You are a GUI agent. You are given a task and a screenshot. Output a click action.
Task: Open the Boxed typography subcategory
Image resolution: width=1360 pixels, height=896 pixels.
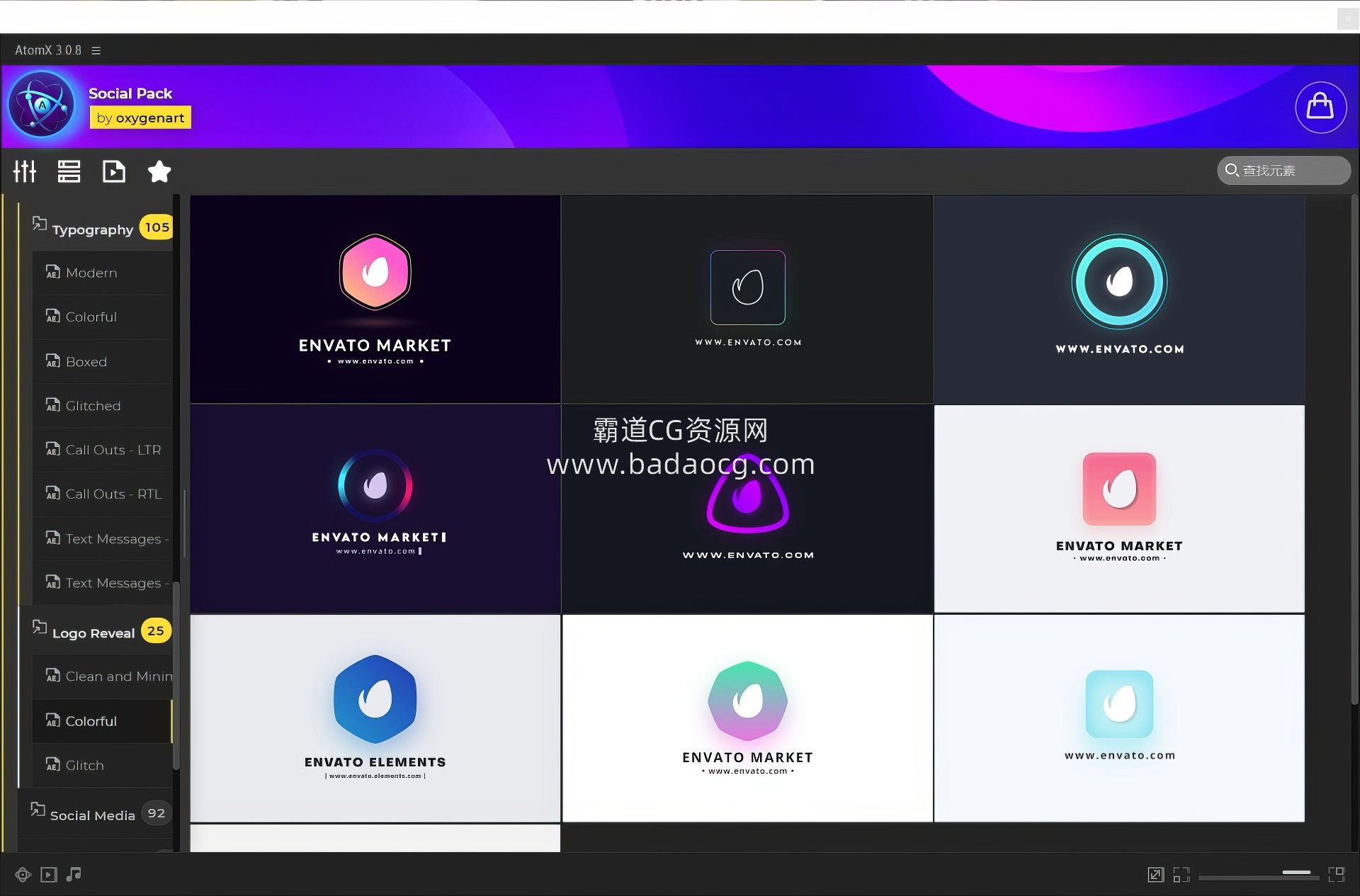point(102,361)
